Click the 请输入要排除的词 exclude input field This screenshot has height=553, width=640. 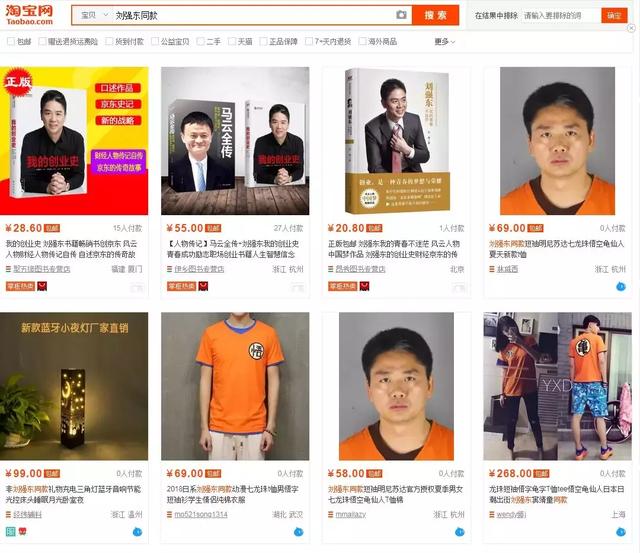tap(560, 16)
